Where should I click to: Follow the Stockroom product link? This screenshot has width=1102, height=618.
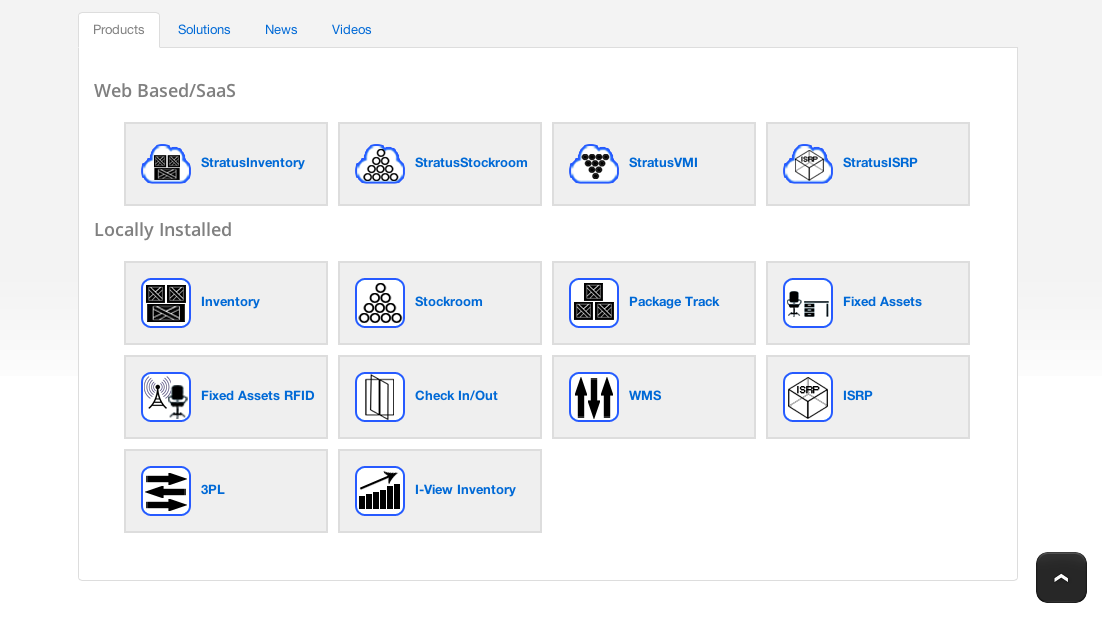[448, 302]
